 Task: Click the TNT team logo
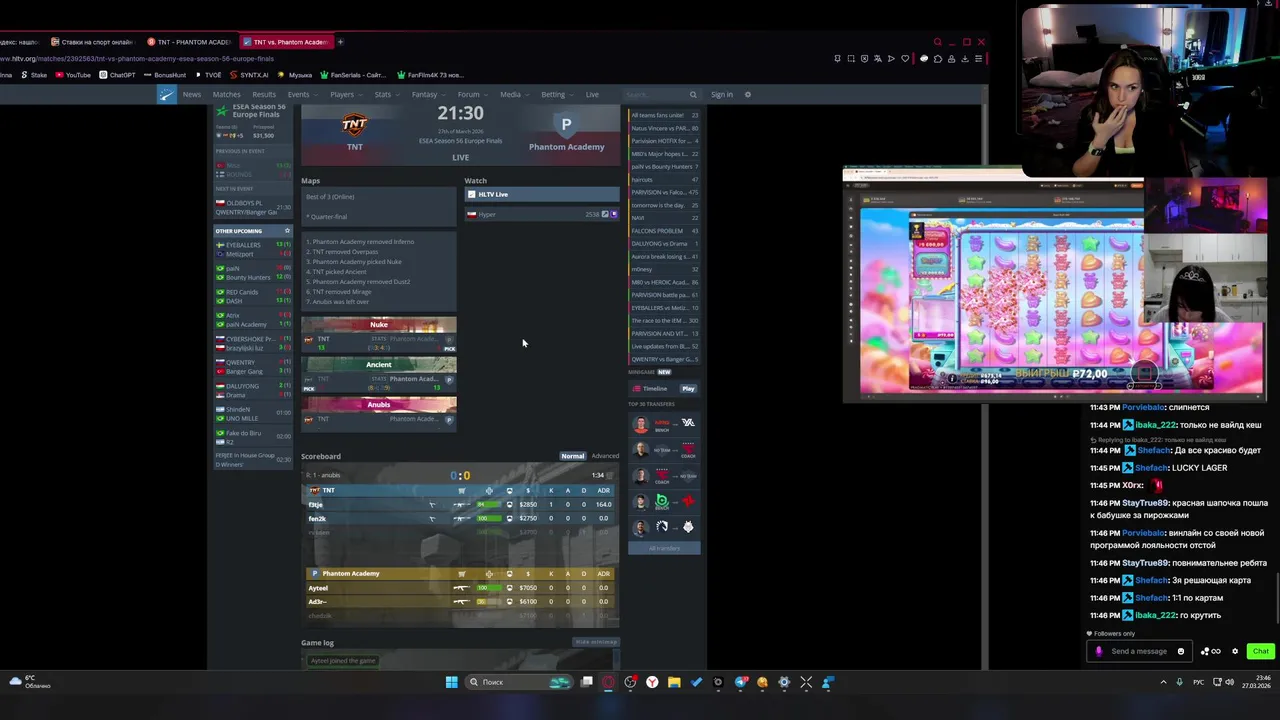(x=354, y=125)
